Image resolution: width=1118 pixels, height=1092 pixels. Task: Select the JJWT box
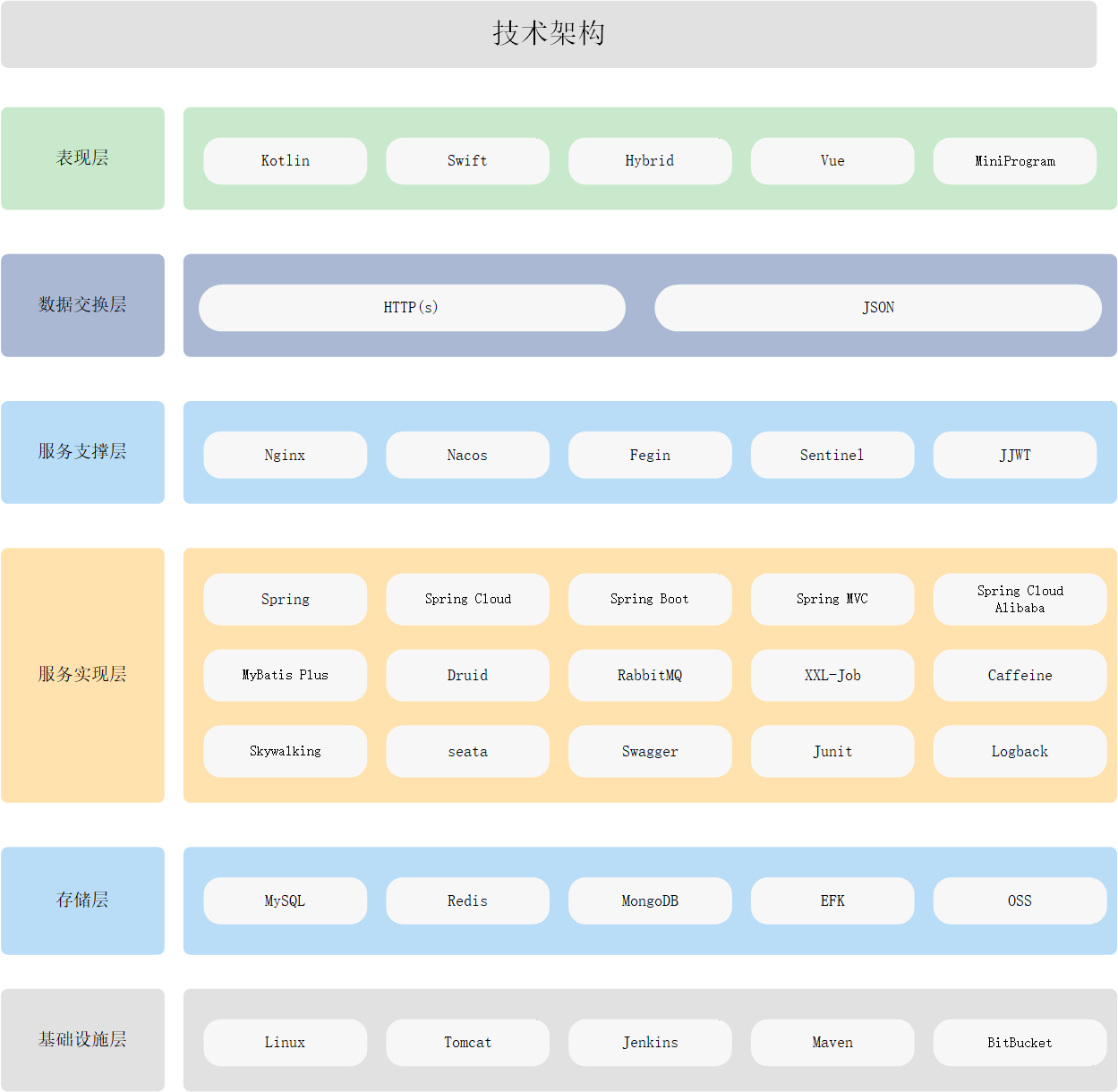(1015, 455)
